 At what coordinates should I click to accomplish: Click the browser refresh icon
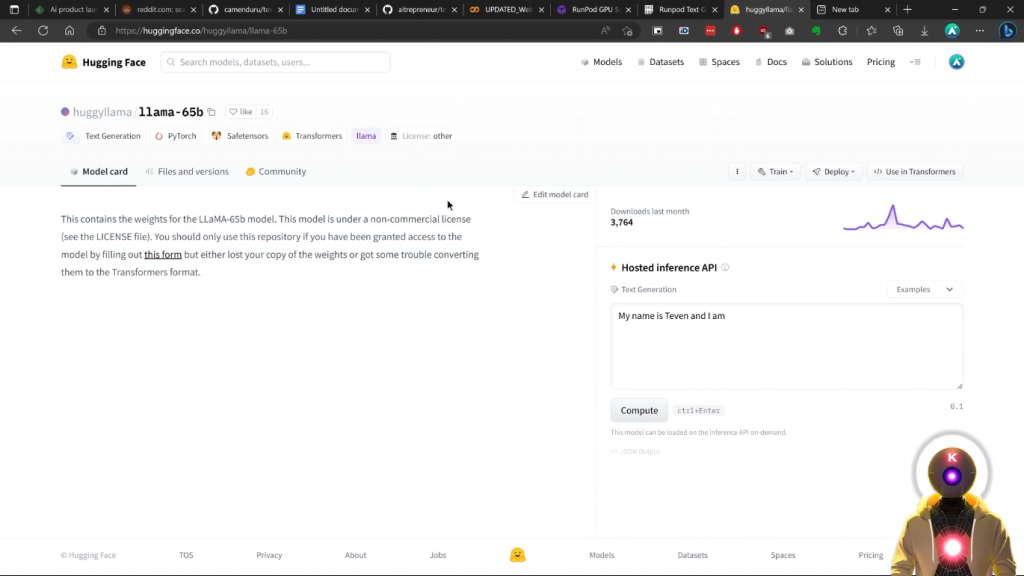coord(43,31)
